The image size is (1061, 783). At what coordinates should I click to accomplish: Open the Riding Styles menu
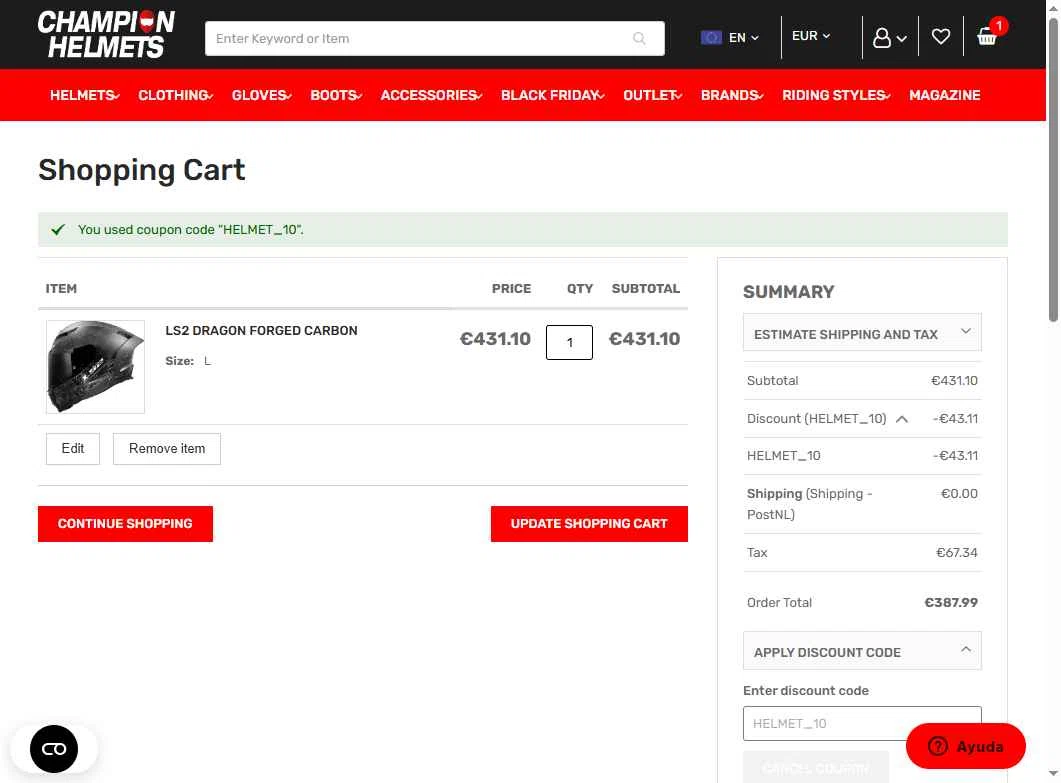836,95
